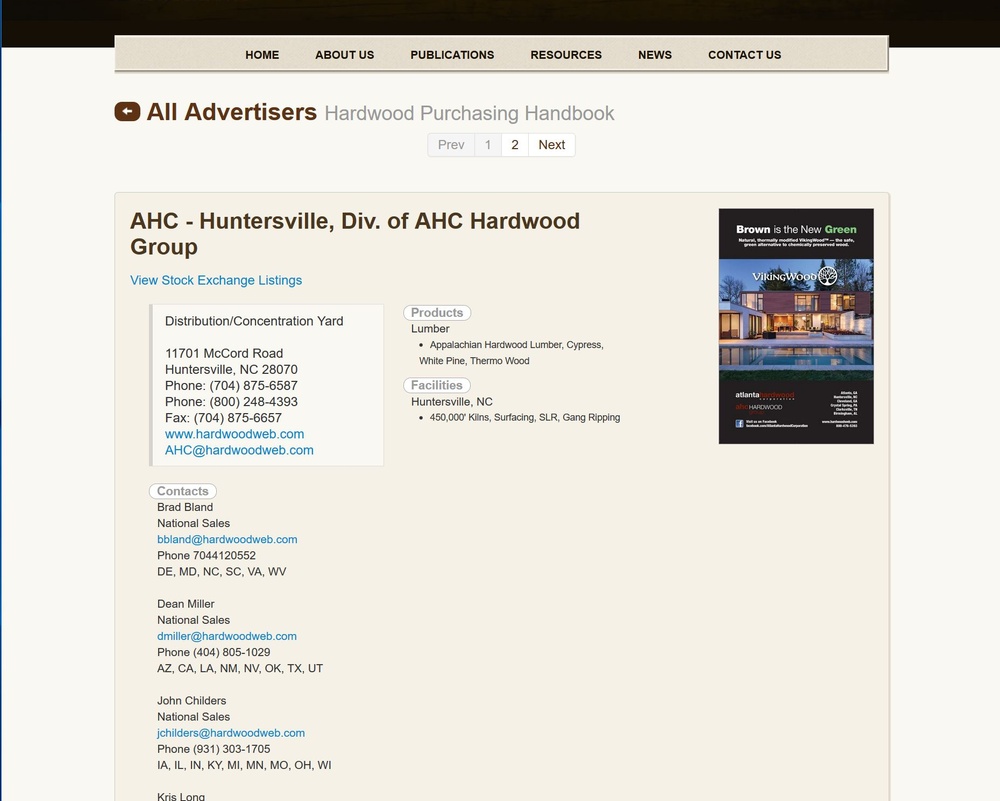Click the Prev pagination button

click(451, 145)
